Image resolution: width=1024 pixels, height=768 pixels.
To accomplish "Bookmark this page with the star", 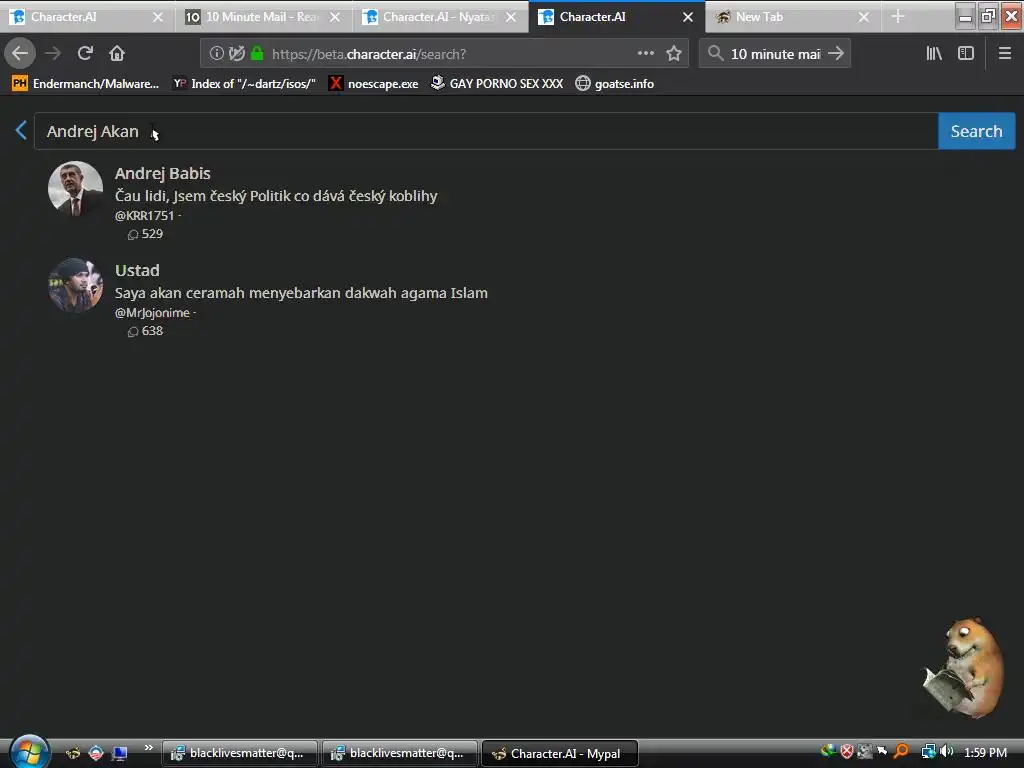I will click(674, 54).
